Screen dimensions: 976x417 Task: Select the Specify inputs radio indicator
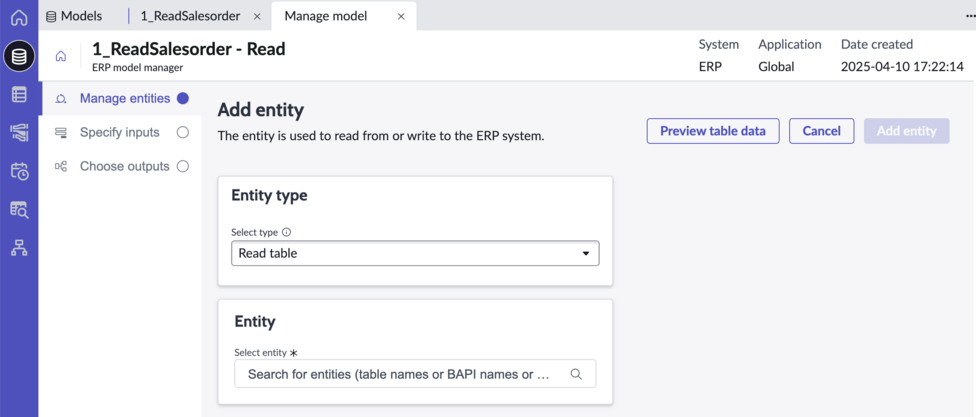(x=182, y=132)
